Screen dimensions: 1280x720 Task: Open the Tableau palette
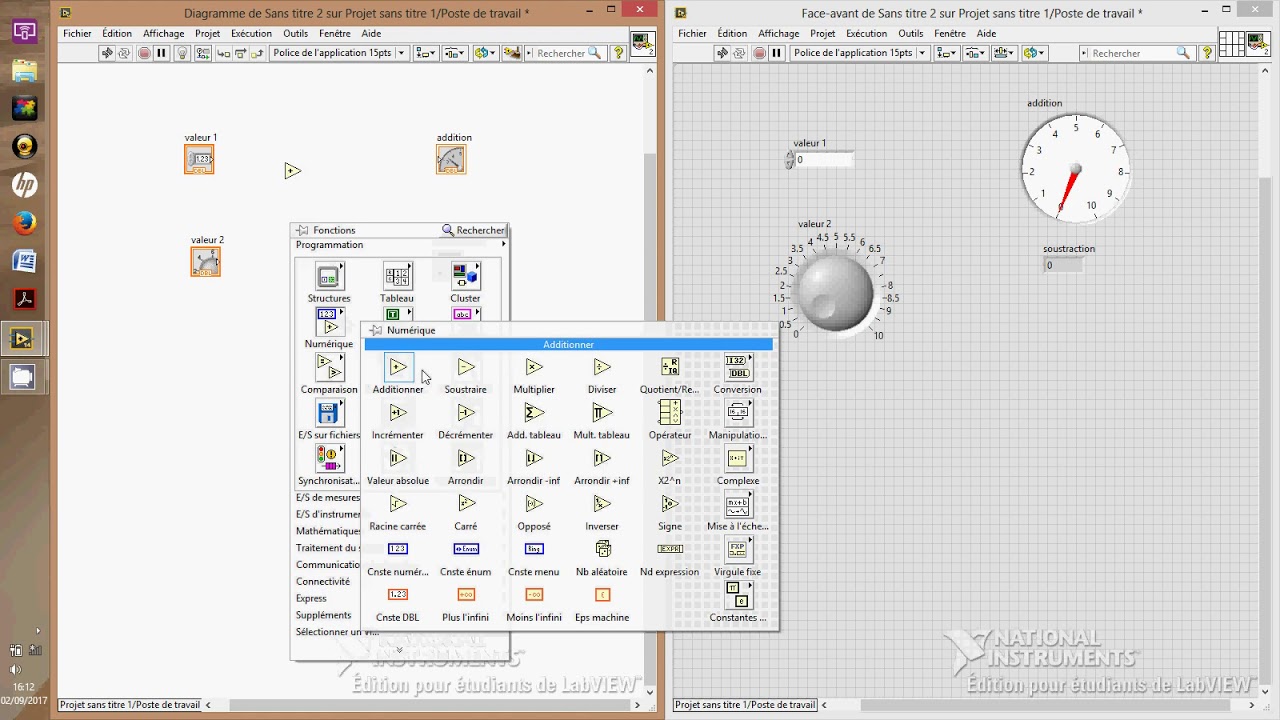[x=397, y=276]
